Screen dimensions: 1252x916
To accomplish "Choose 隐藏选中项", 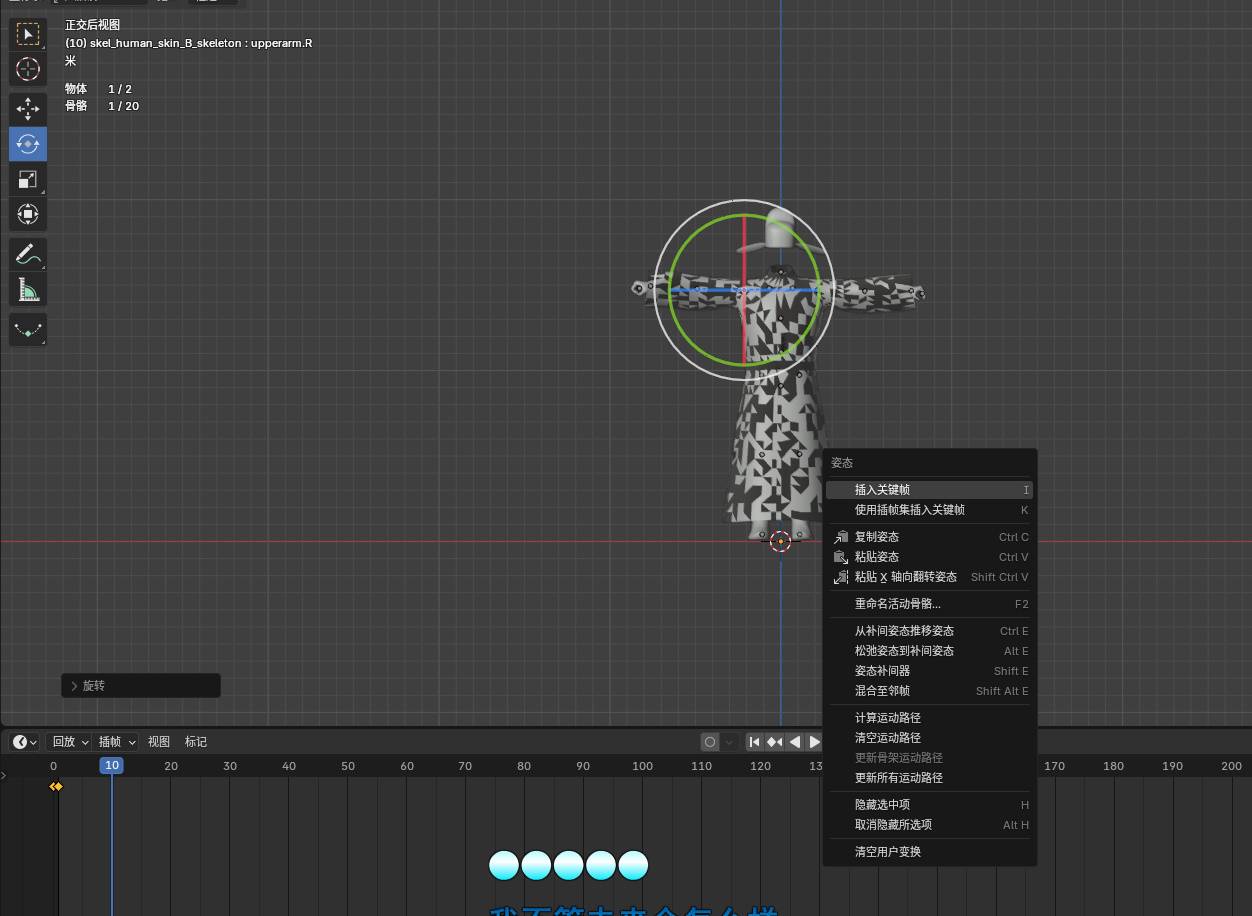I will (x=930, y=805).
